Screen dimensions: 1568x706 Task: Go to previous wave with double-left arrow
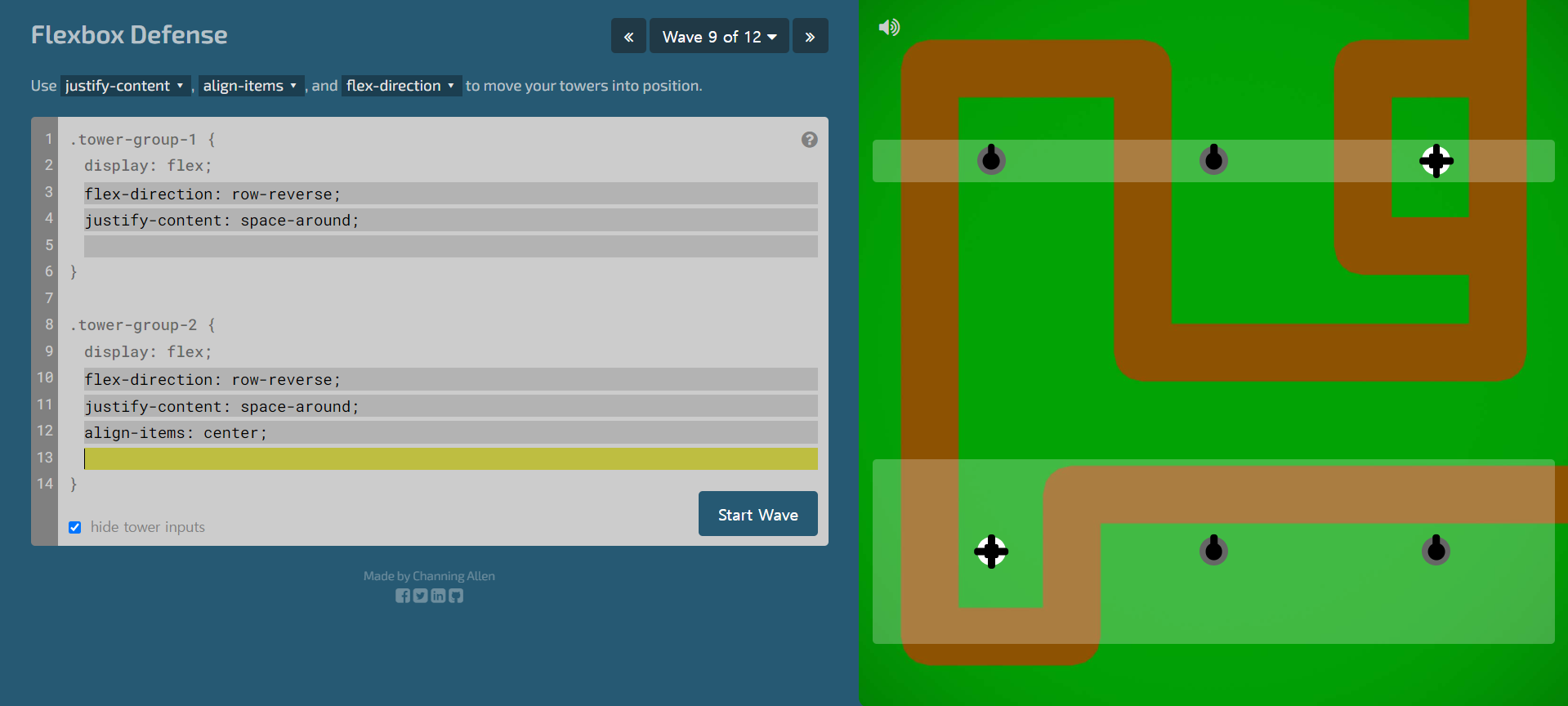point(628,36)
